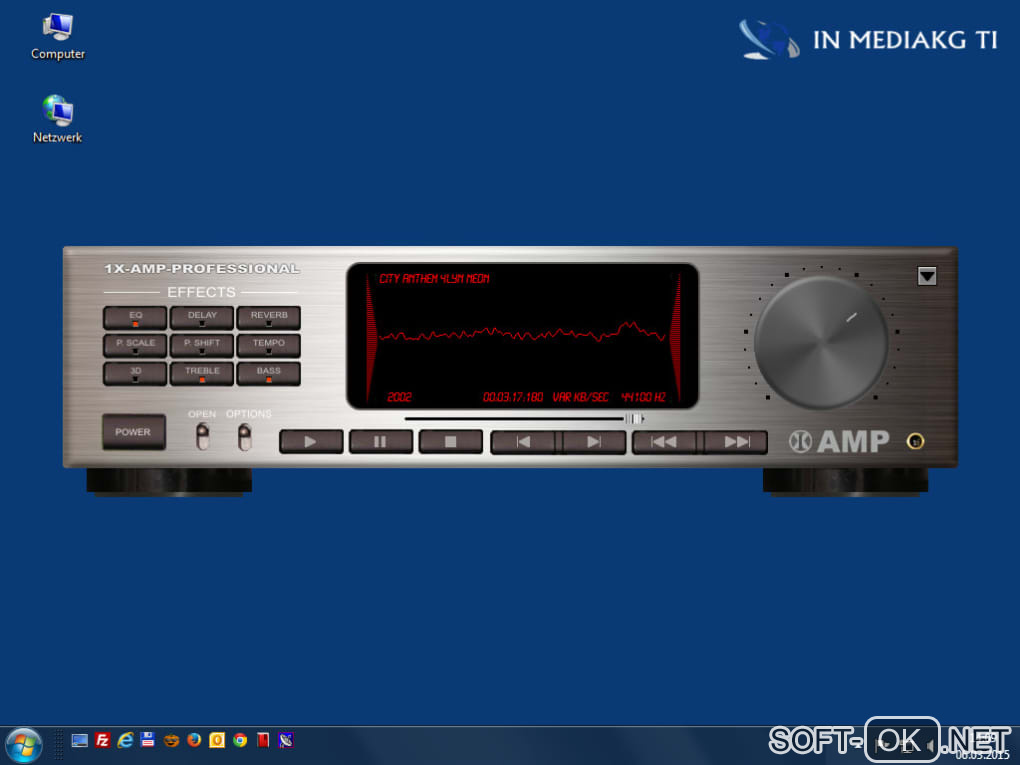
Task: Click the VAR KB/SEC bitrate readout
Action: [580, 397]
